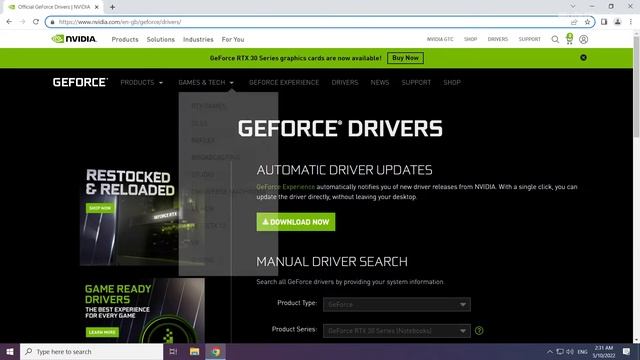
Task: Click SHOP NOW on Restocked banner
Action: coord(100,208)
